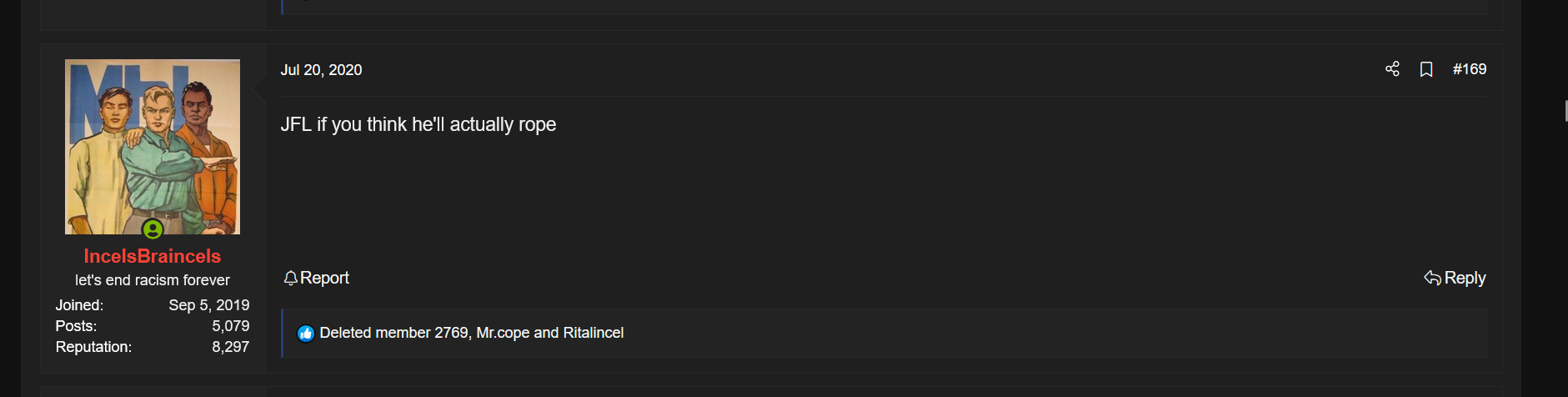This screenshot has width=1568, height=397.
Task: Click the page scrollbar thumb on the right edge
Action: click(x=1565, y=111)
